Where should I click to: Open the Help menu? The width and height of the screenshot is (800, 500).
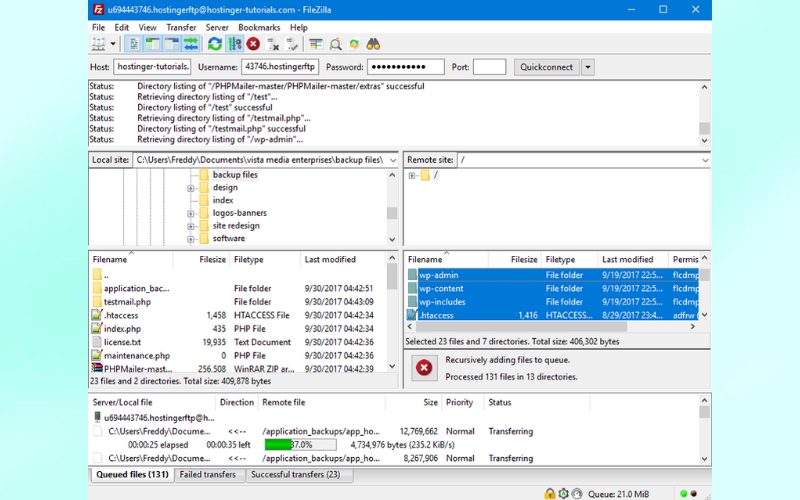(298, 28)
